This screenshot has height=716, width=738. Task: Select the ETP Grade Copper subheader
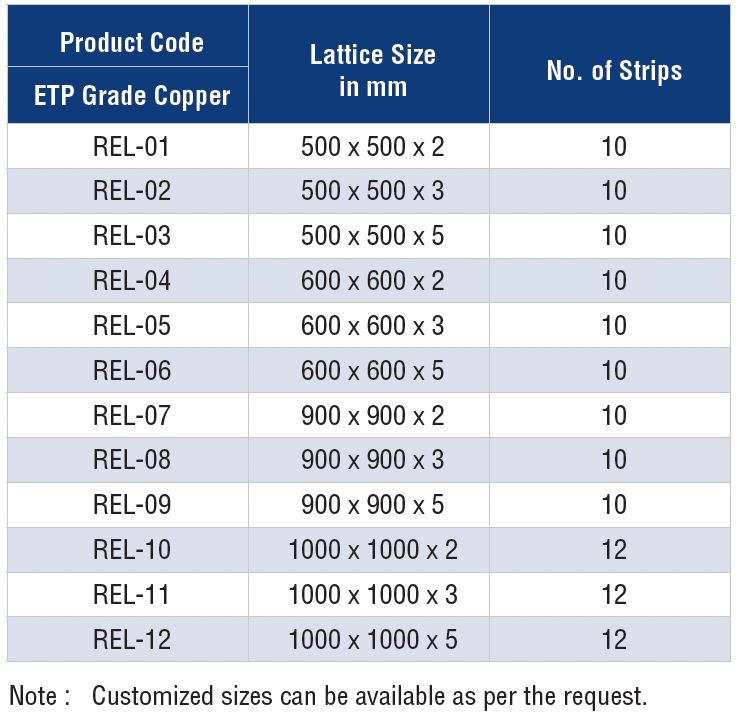131,96
